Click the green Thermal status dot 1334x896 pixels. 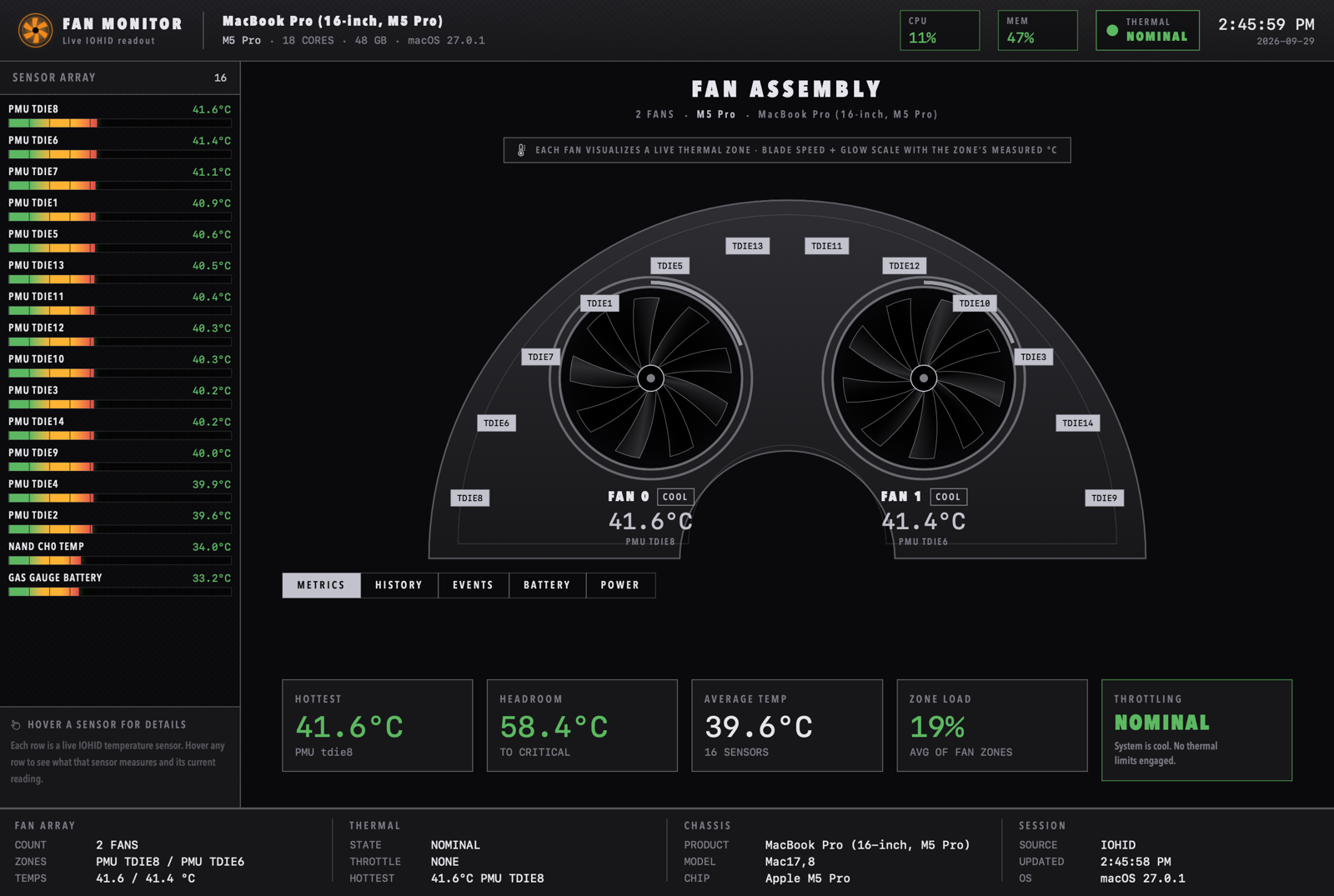tap(1111, 31)
